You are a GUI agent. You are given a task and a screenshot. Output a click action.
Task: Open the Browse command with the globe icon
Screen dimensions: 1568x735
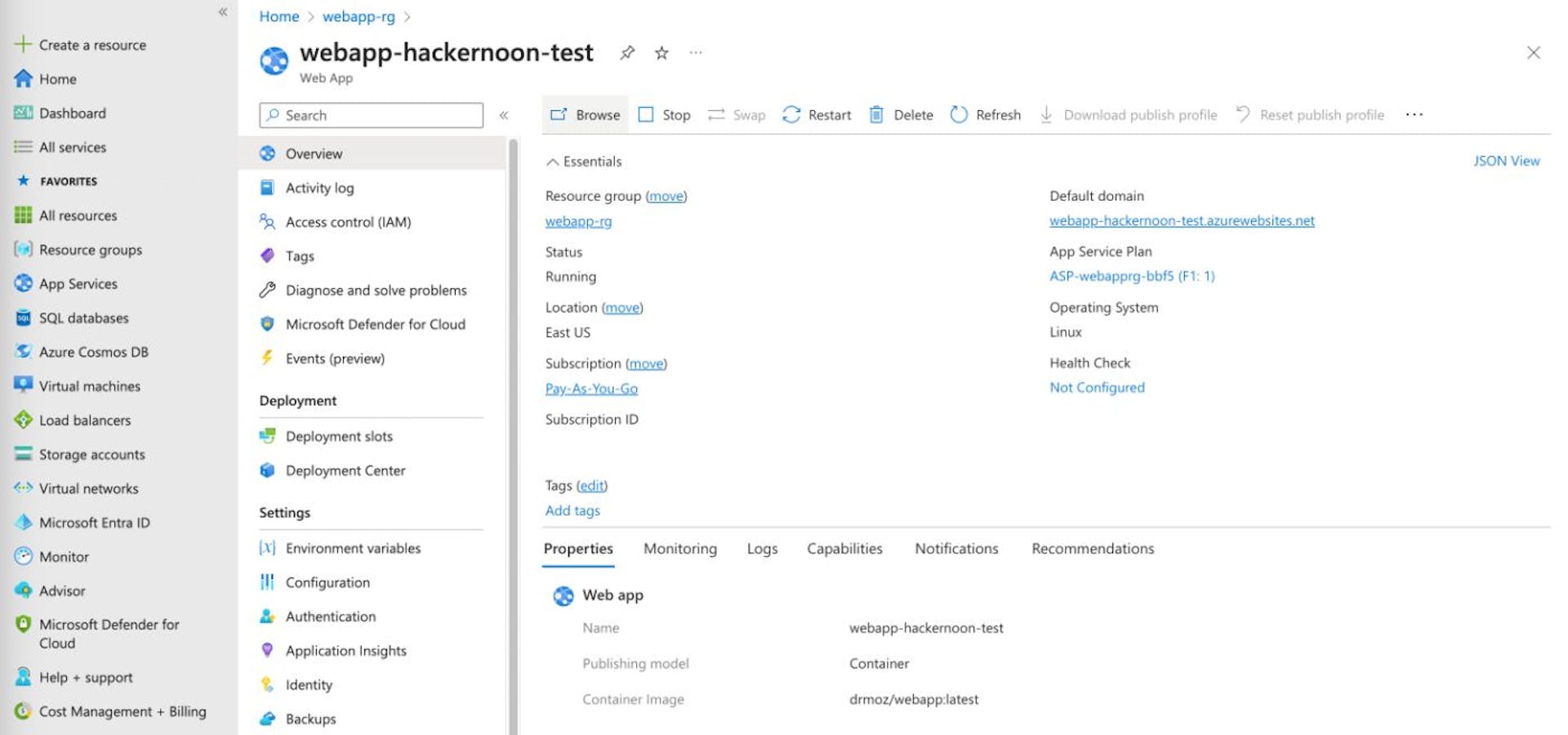[559, 114]
